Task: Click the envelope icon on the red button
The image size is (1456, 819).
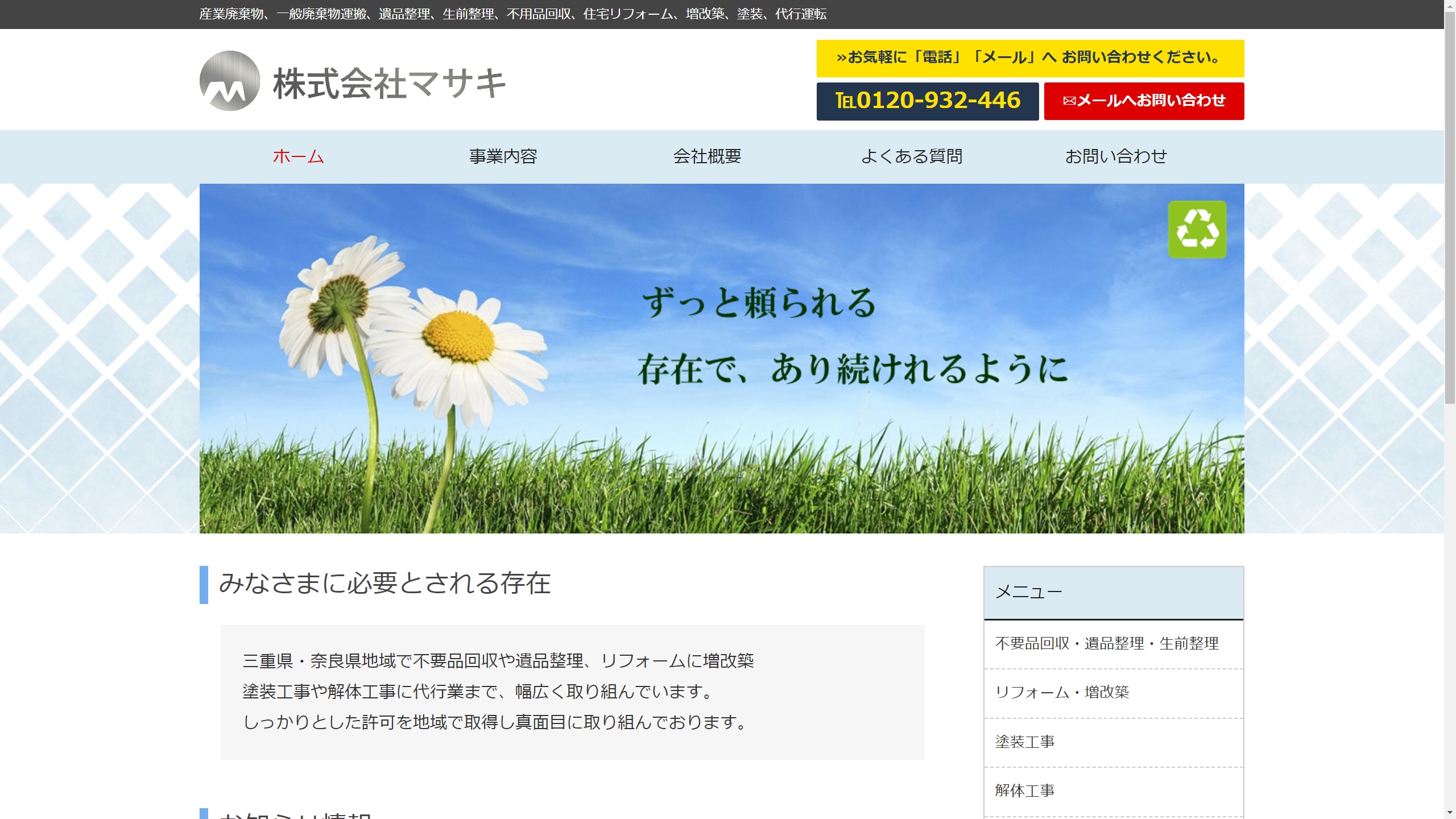Action: click(1069, 101)
